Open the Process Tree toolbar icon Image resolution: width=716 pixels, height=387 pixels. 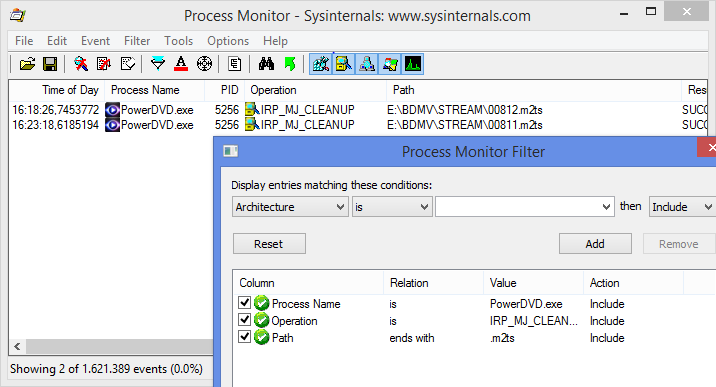click(235, 64)
